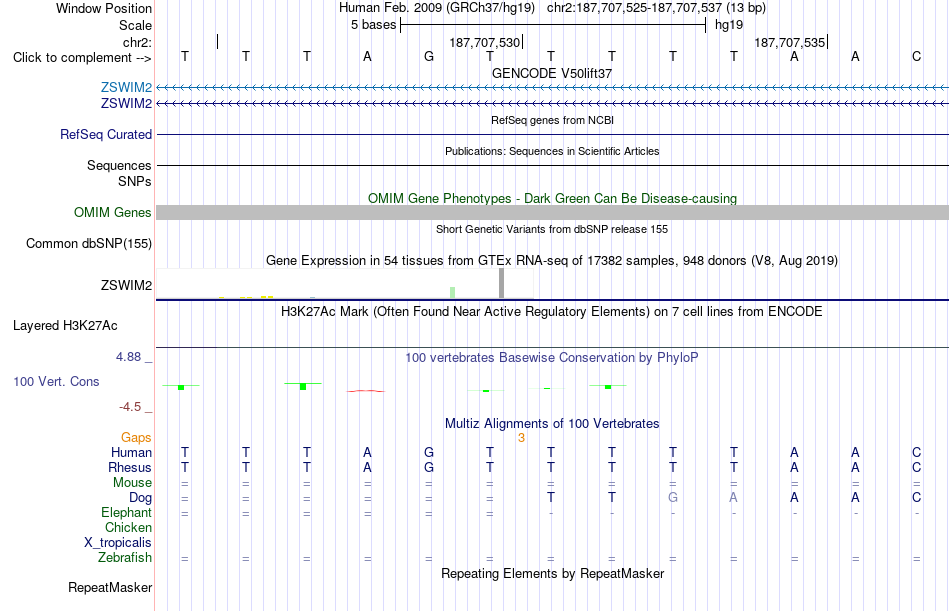
Task: Click the 187,707,530 ruler position label
Action: [485, 42]
